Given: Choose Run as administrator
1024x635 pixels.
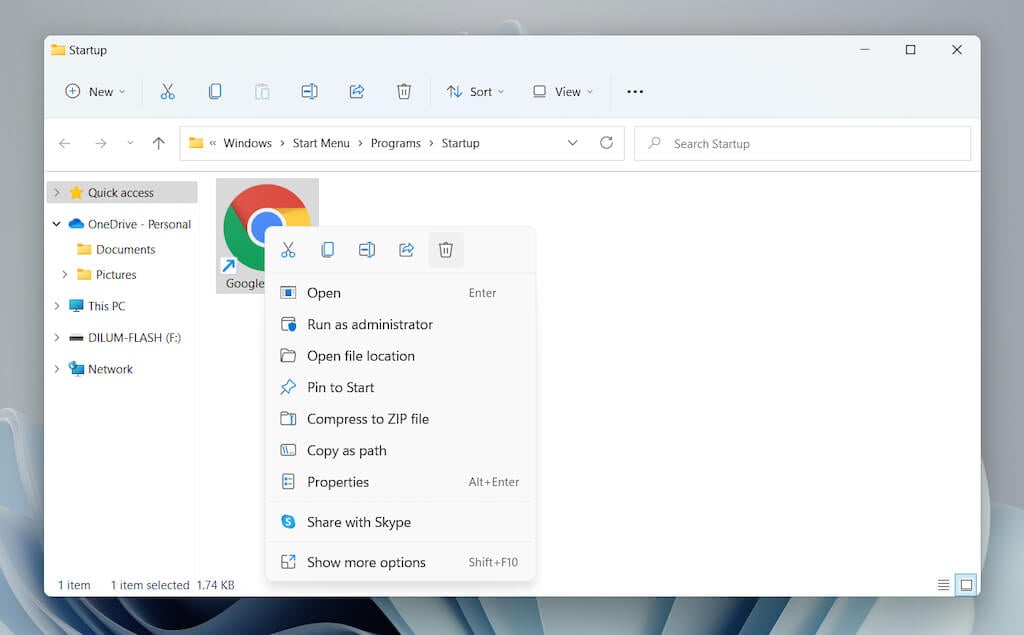Looking at the screenshot, I should tap(400, 324).
